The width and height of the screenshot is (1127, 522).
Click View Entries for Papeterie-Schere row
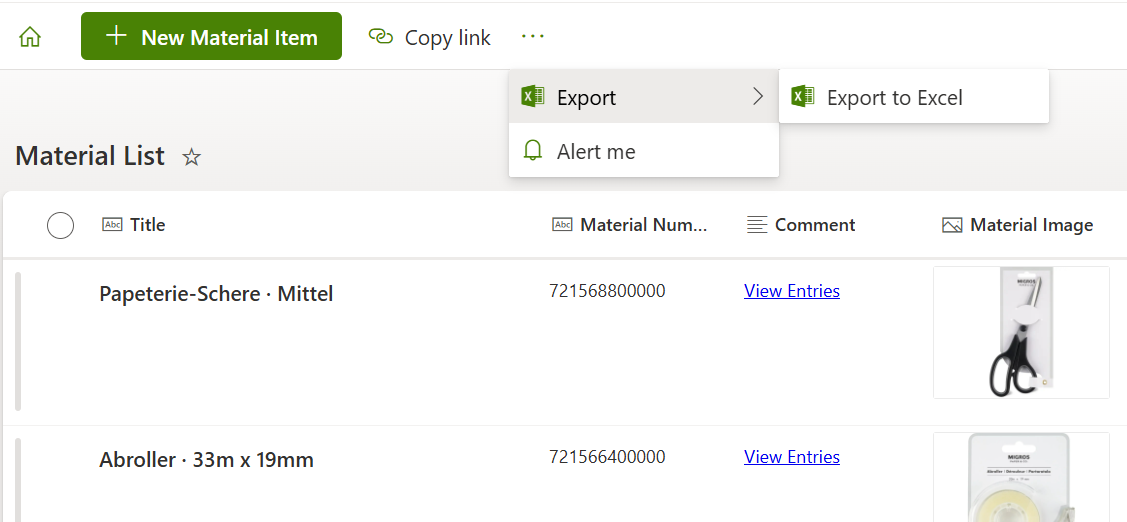point(792,291)
